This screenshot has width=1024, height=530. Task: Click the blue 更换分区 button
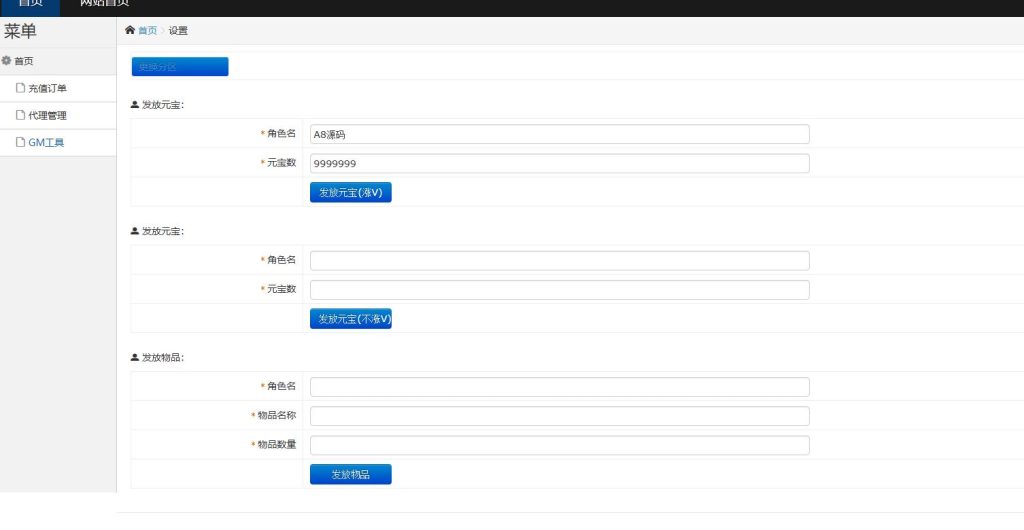pyautogui.click(x=180, y=67)
